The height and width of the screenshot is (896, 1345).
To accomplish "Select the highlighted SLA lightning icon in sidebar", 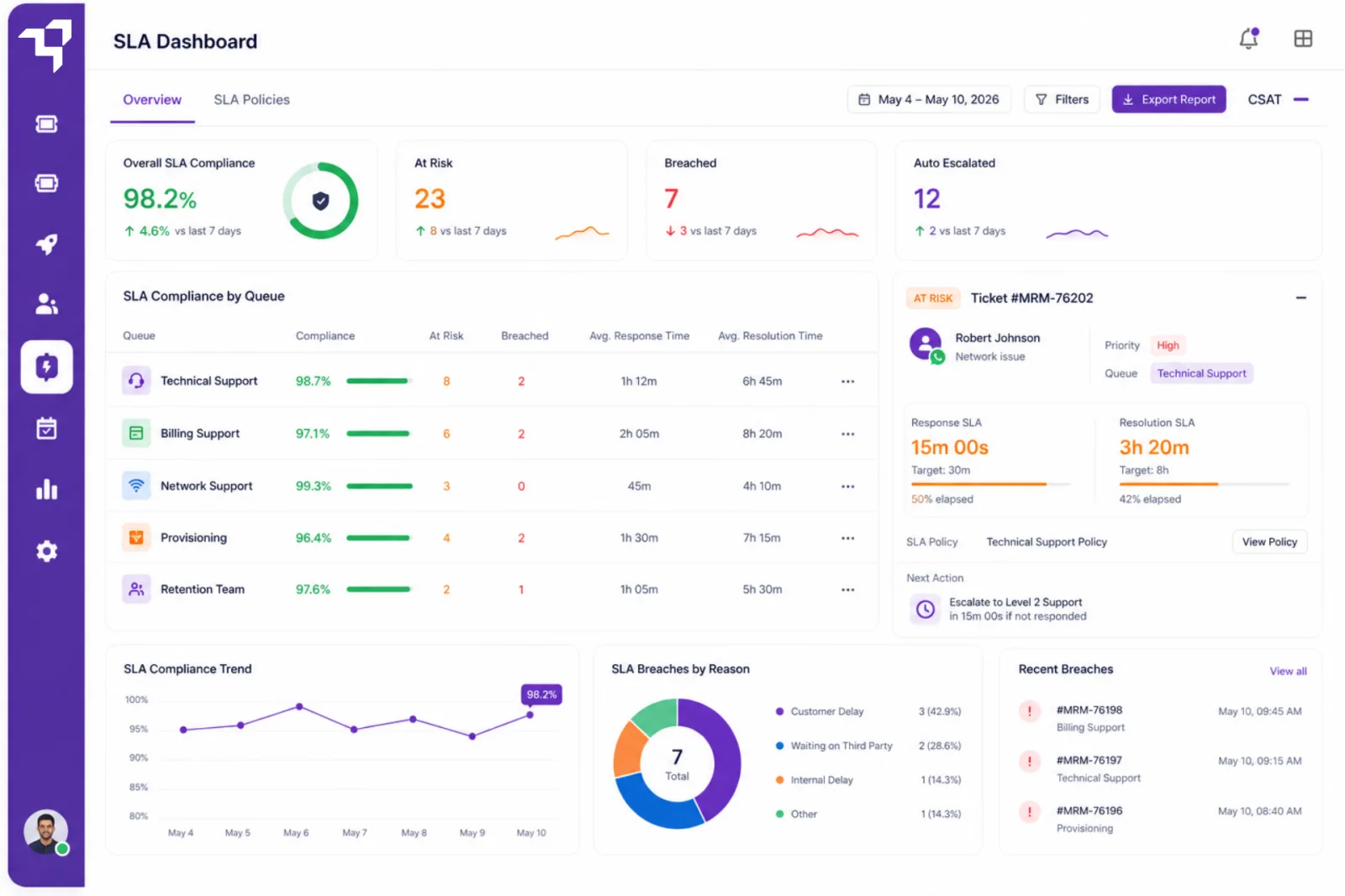I will [x=46, y=367].
